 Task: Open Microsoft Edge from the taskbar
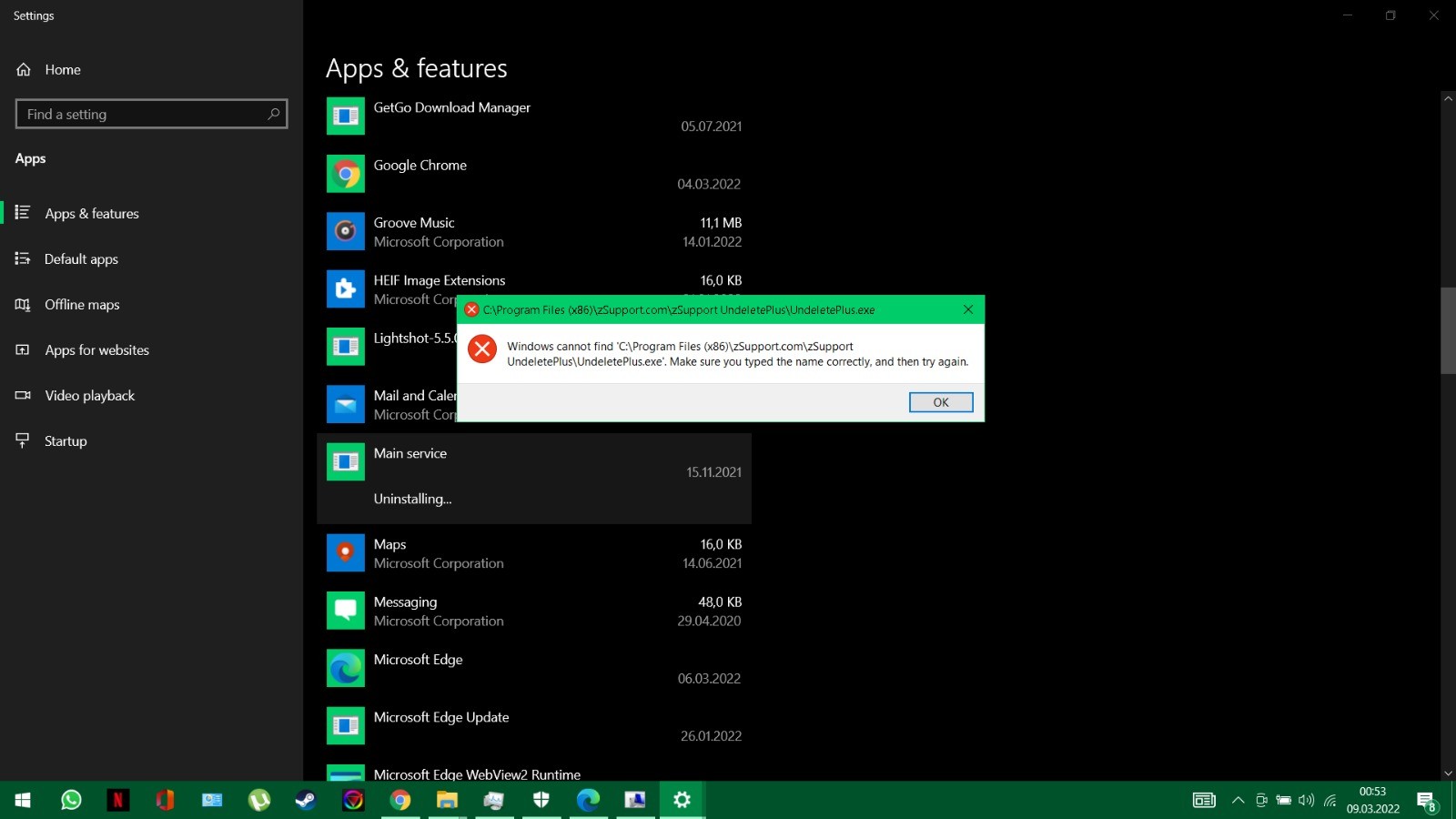click(x=588, y=800)
